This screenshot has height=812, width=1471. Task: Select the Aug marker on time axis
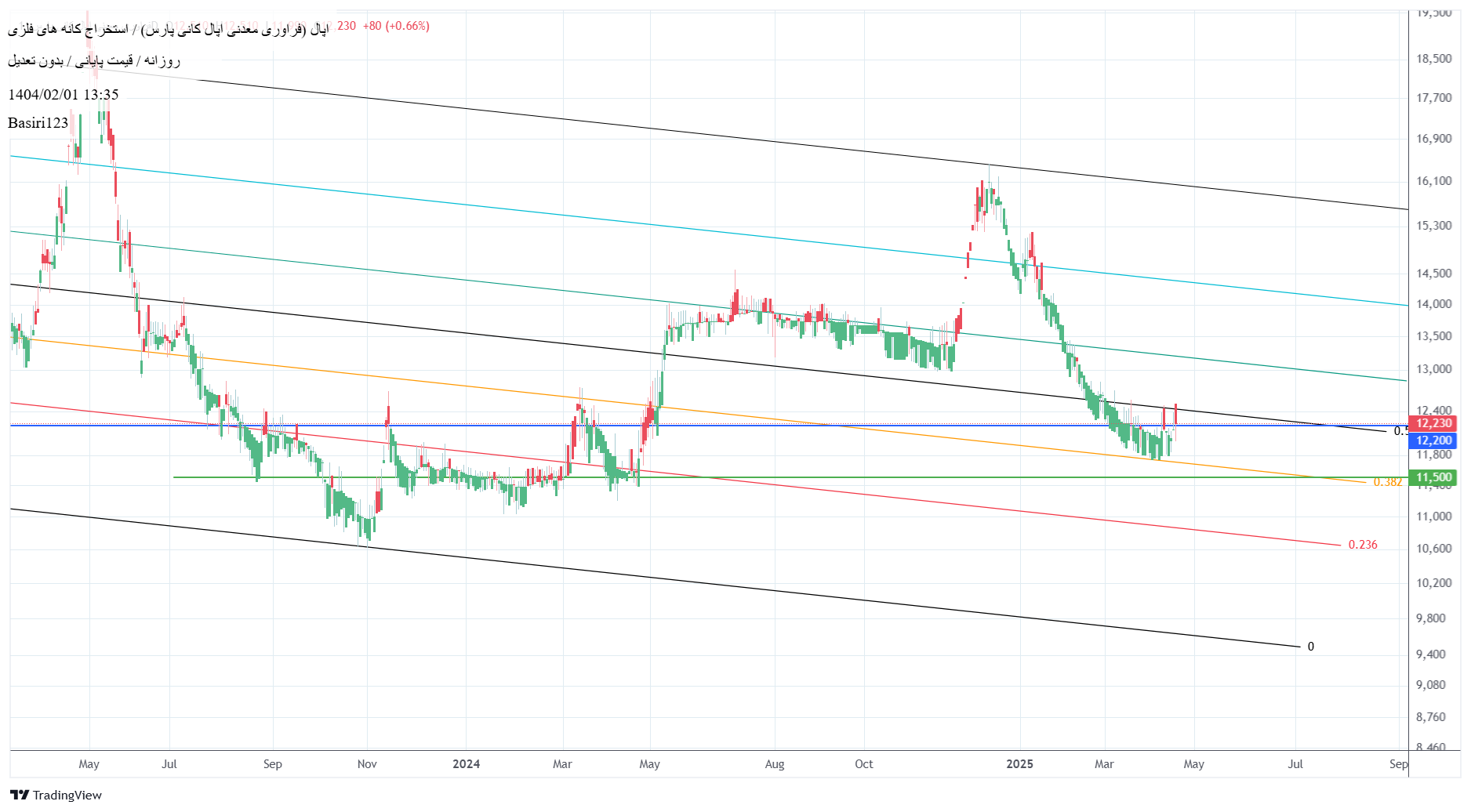774,764
